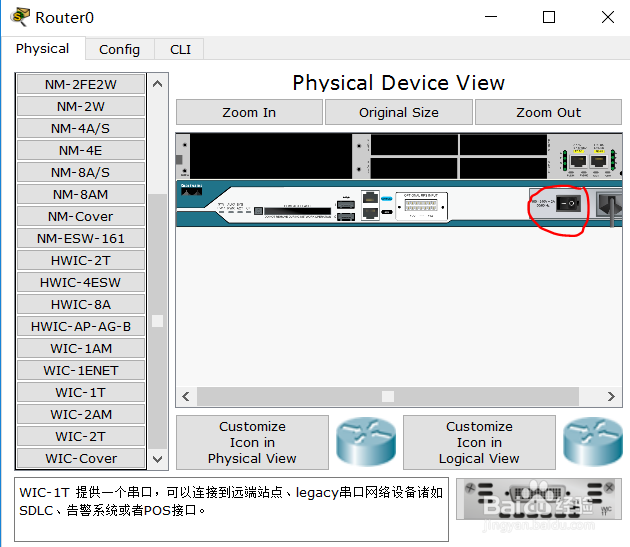This screenshot has width=630, height=547.
Task: Select the NM-2W module
Action: [81, 107]
